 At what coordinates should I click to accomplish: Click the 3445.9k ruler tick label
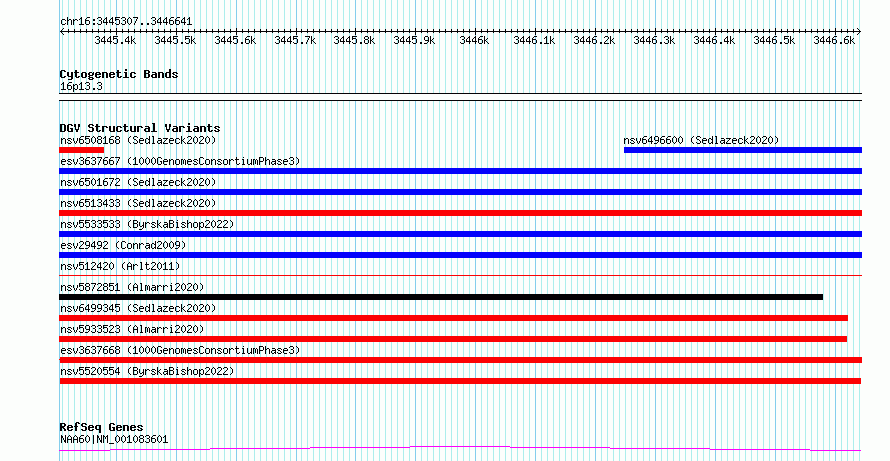414,40
